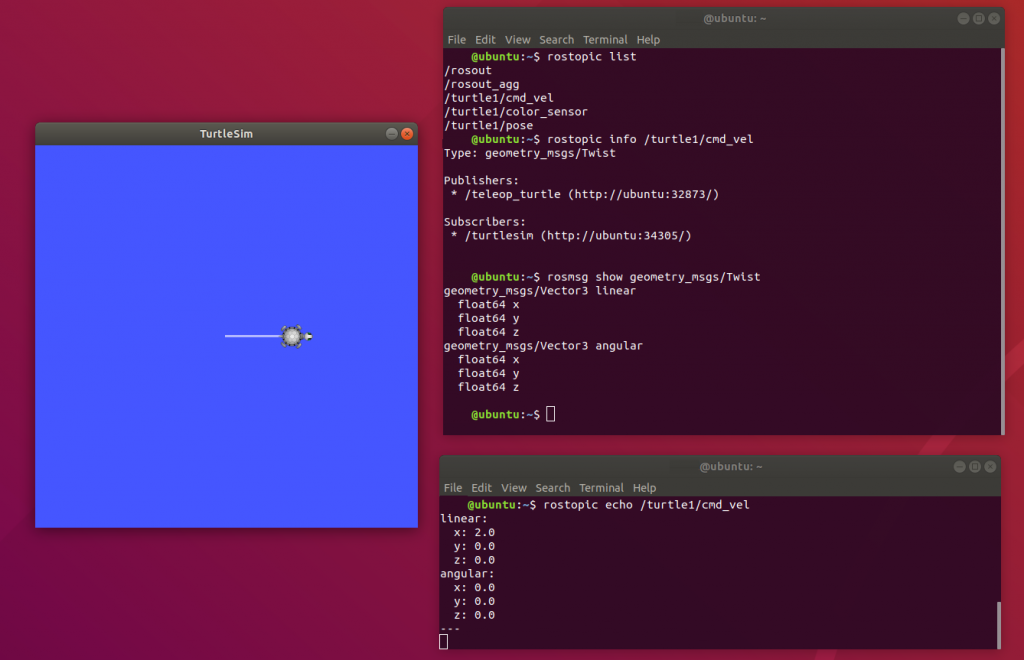Click the white trail line behind turtle
The height and width of the screenshot is (660, 1024).
[250, 336]
